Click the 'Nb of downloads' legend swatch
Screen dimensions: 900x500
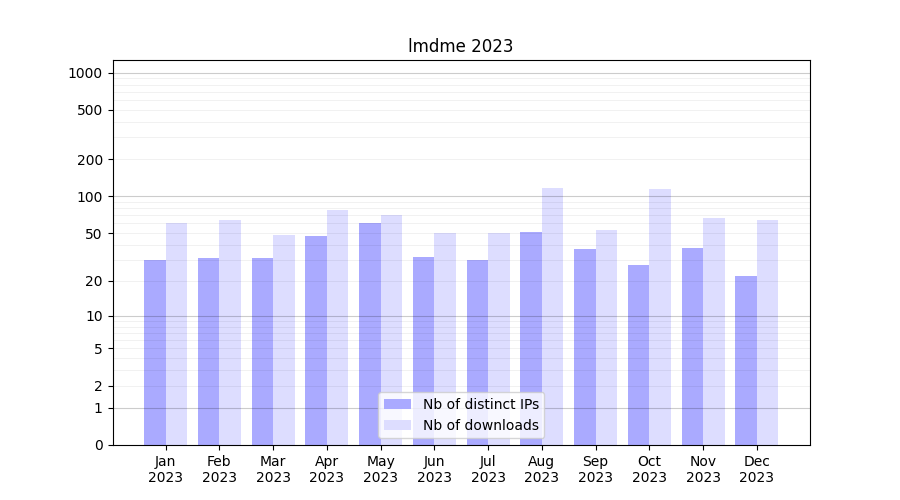click(397, 425)
